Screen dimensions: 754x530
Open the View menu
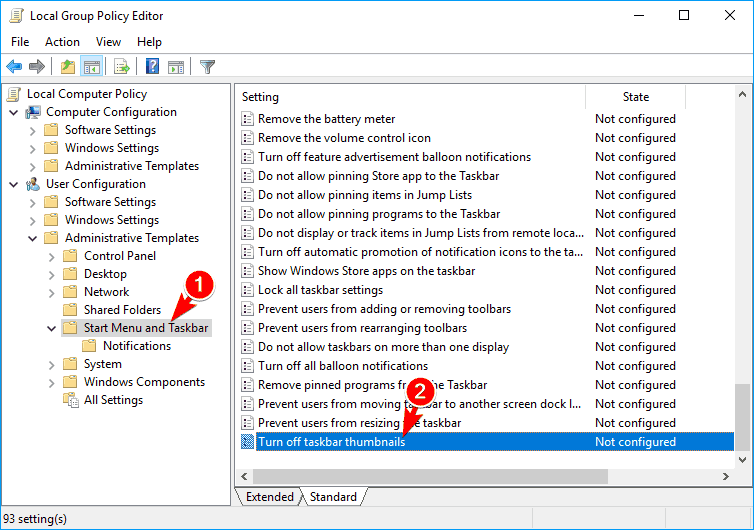109,42
